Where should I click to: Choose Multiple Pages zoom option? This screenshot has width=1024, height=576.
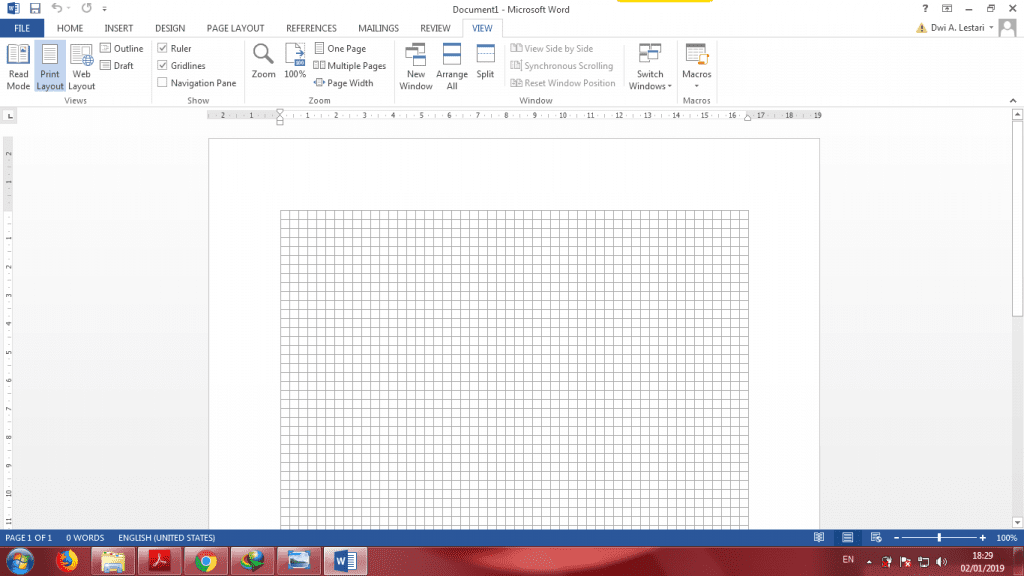(350, 66)
